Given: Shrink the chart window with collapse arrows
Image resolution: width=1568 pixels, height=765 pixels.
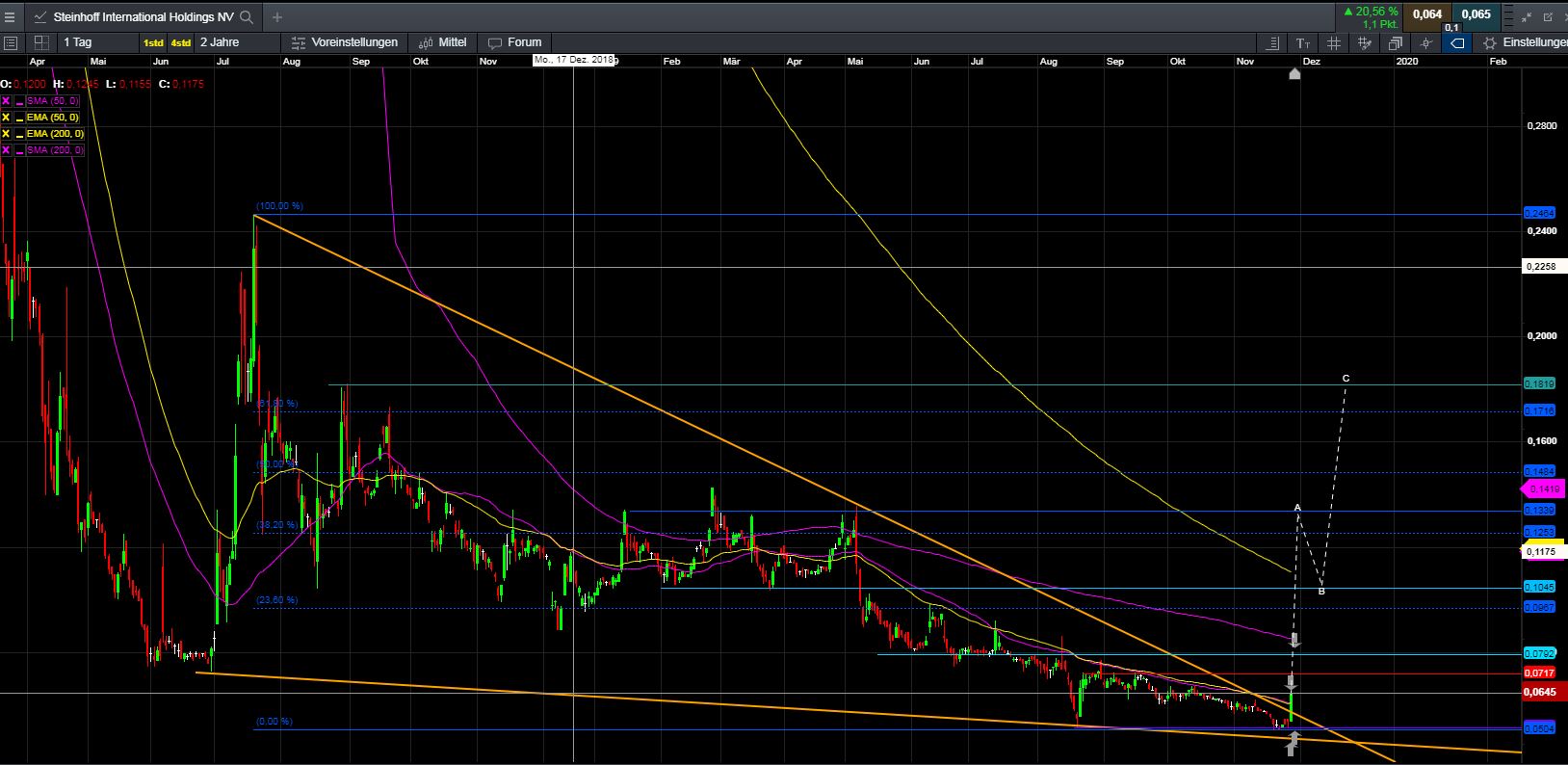Looking at the screenshot, I should (x=1528, y=16).
